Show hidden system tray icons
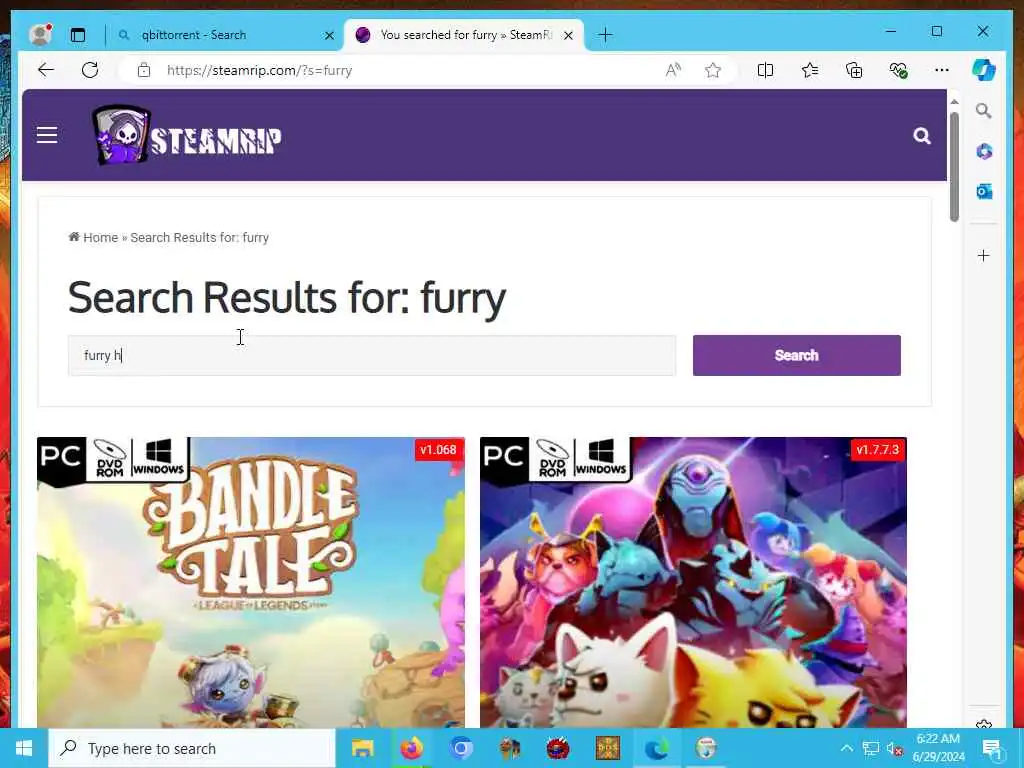This screenshot has width=1024, height=768. [846, 748]
